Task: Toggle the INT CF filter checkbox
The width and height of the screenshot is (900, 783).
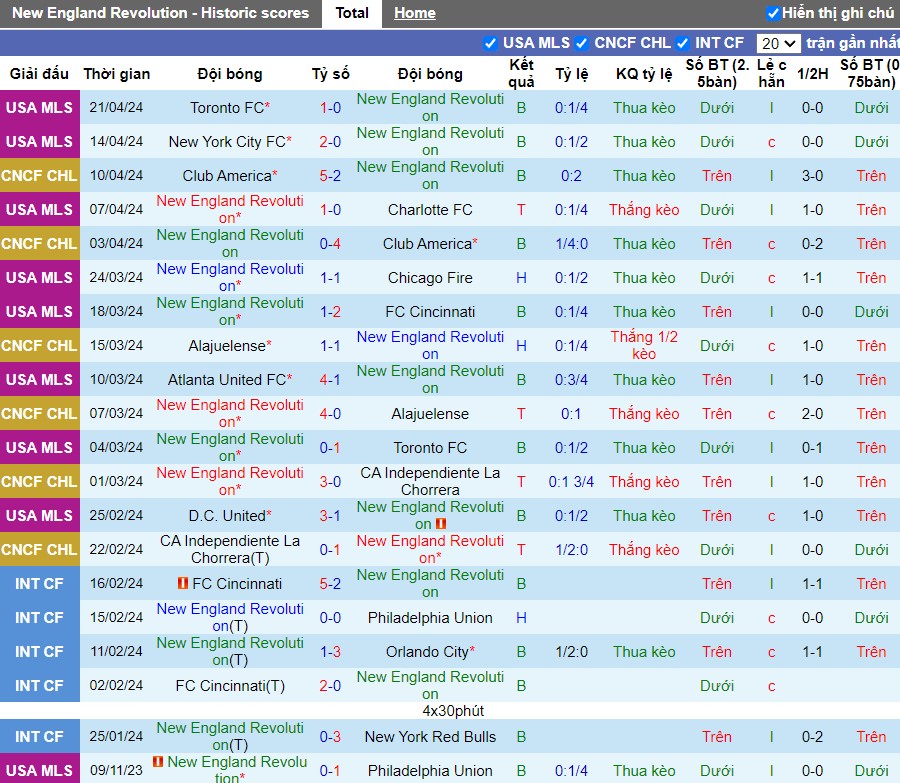Action: [x=682, y=43]
